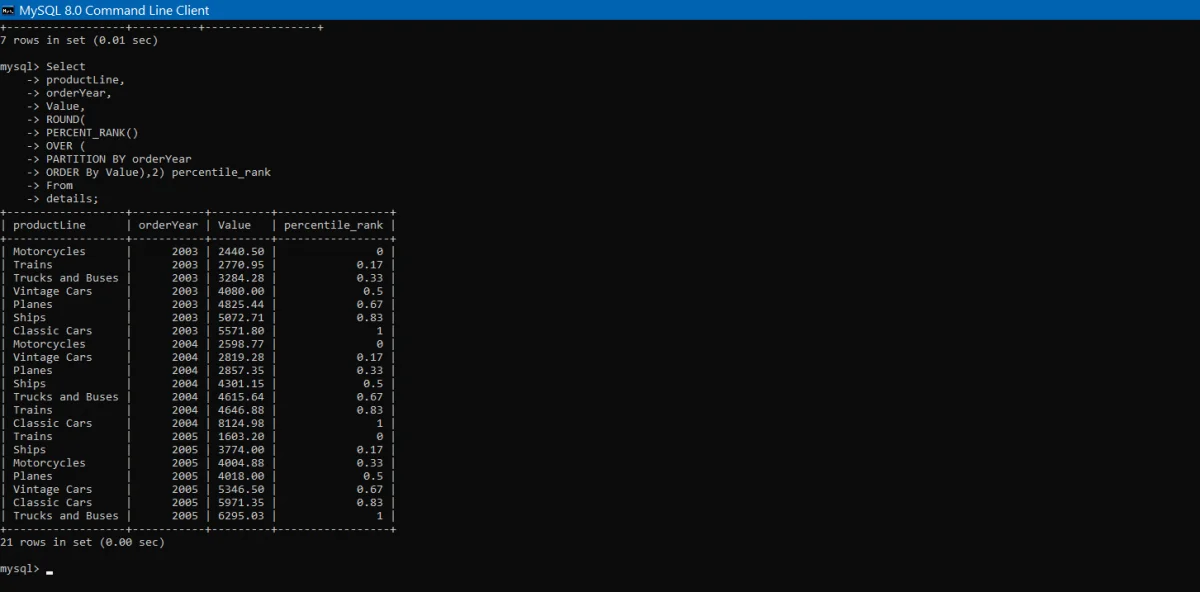Click the MySQL 8.0 Command Line Client title

114,10
